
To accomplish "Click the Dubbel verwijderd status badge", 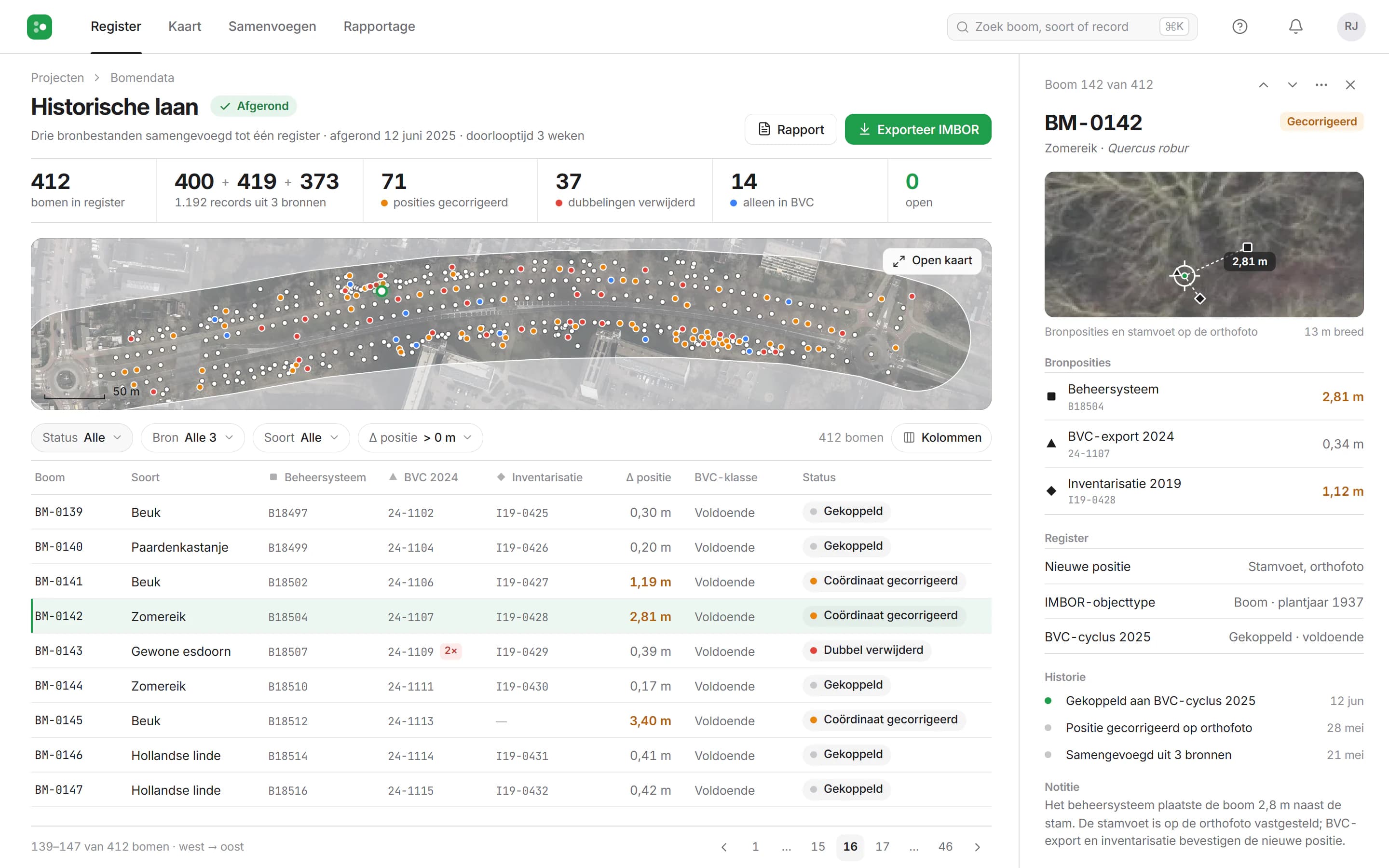I will 867,651.
